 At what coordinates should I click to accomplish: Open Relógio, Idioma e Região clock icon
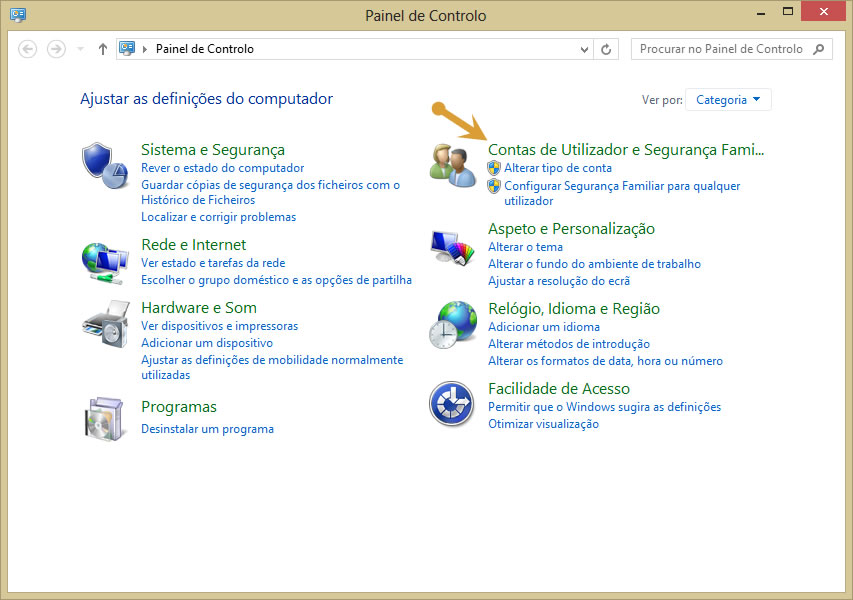coord(452,324)
